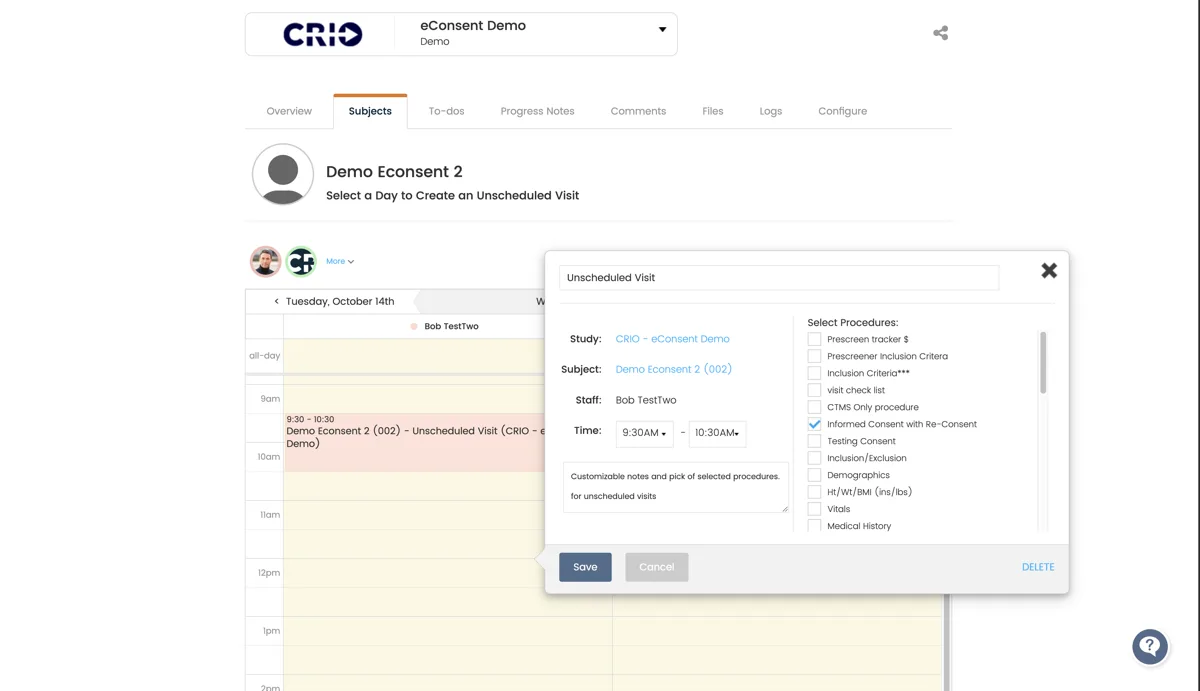Open the Progress Notes tab
The height and width of the screenshot is (691, 1200).
coord(537,111)
